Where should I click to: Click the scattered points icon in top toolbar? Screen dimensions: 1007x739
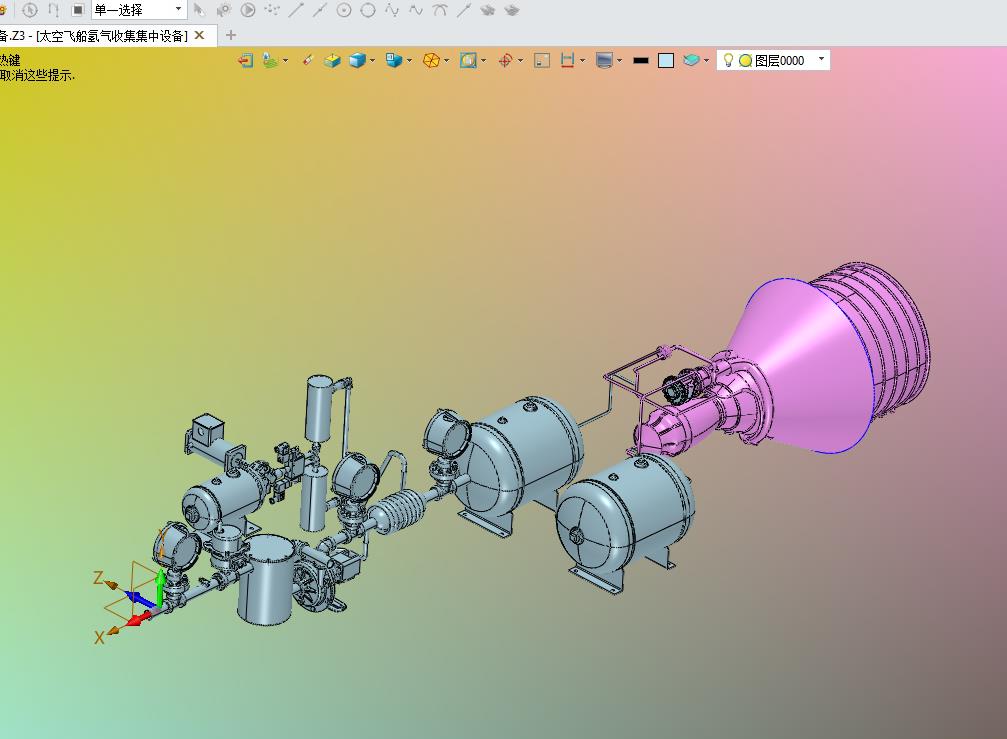click(x=272, y=10)
